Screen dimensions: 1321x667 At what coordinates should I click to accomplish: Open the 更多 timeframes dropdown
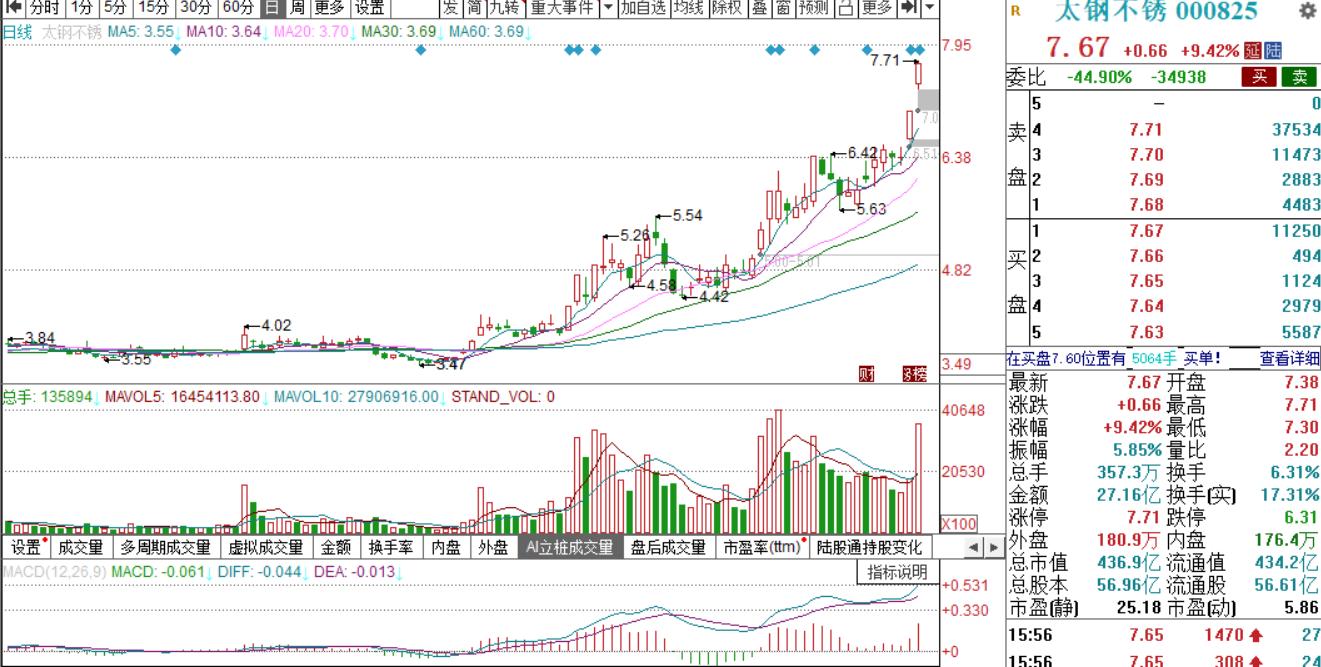pyautogui.click(x=329, y=8)
